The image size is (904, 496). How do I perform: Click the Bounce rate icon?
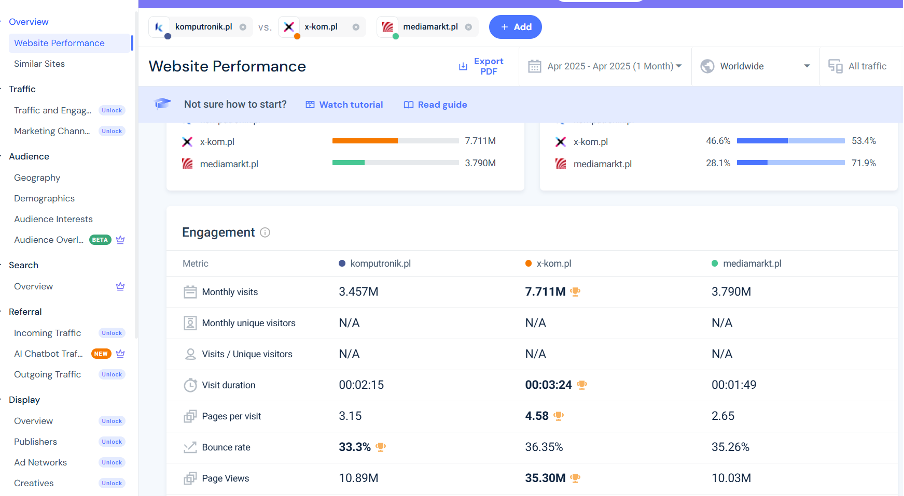pos(190,447)
